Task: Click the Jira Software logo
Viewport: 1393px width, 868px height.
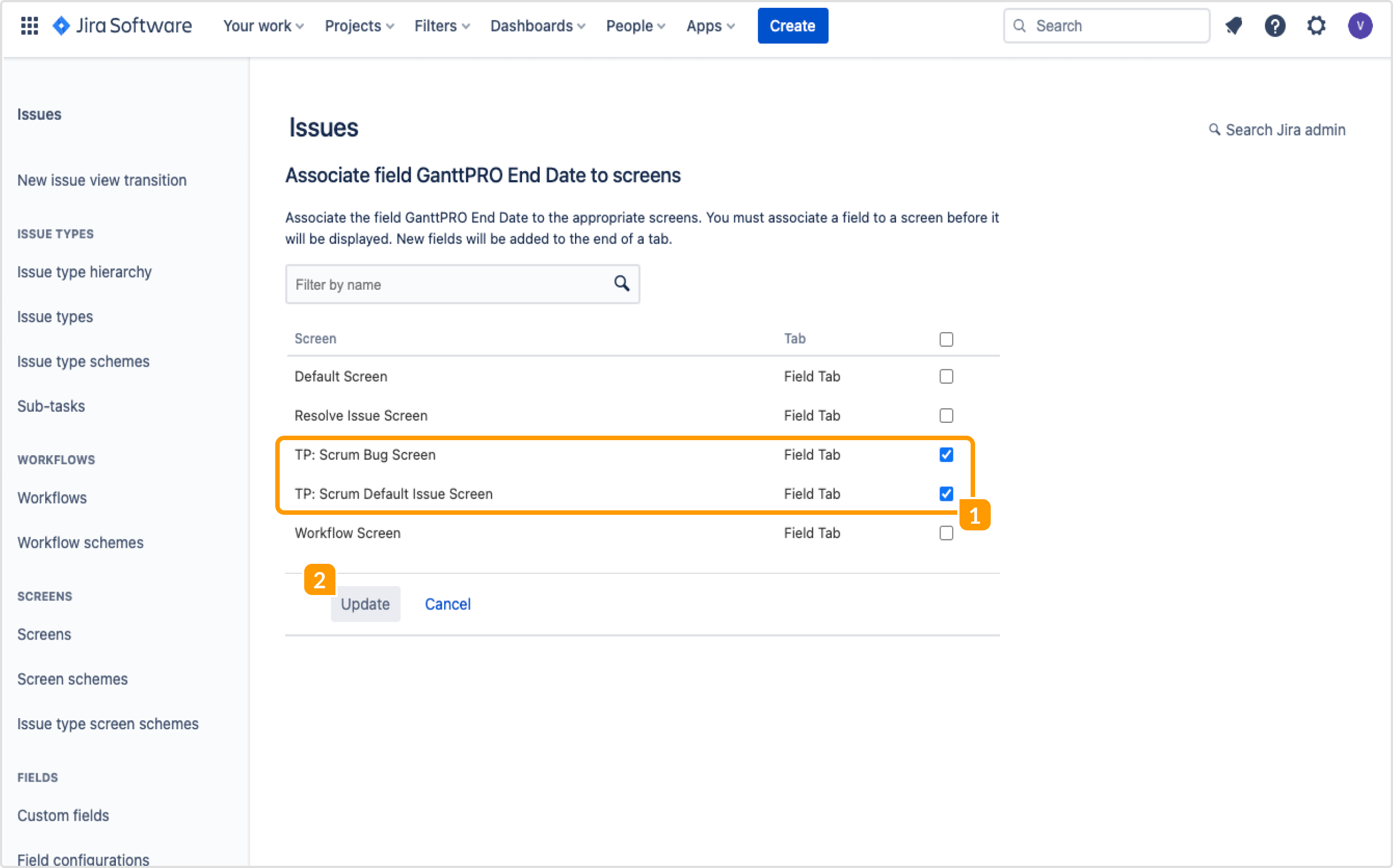Action: [121, 26]
